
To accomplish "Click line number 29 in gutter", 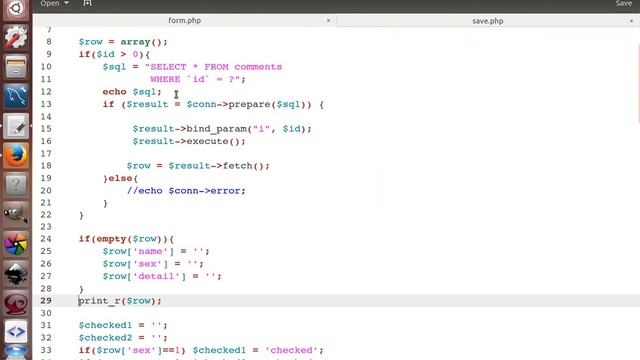I will 46,301.
